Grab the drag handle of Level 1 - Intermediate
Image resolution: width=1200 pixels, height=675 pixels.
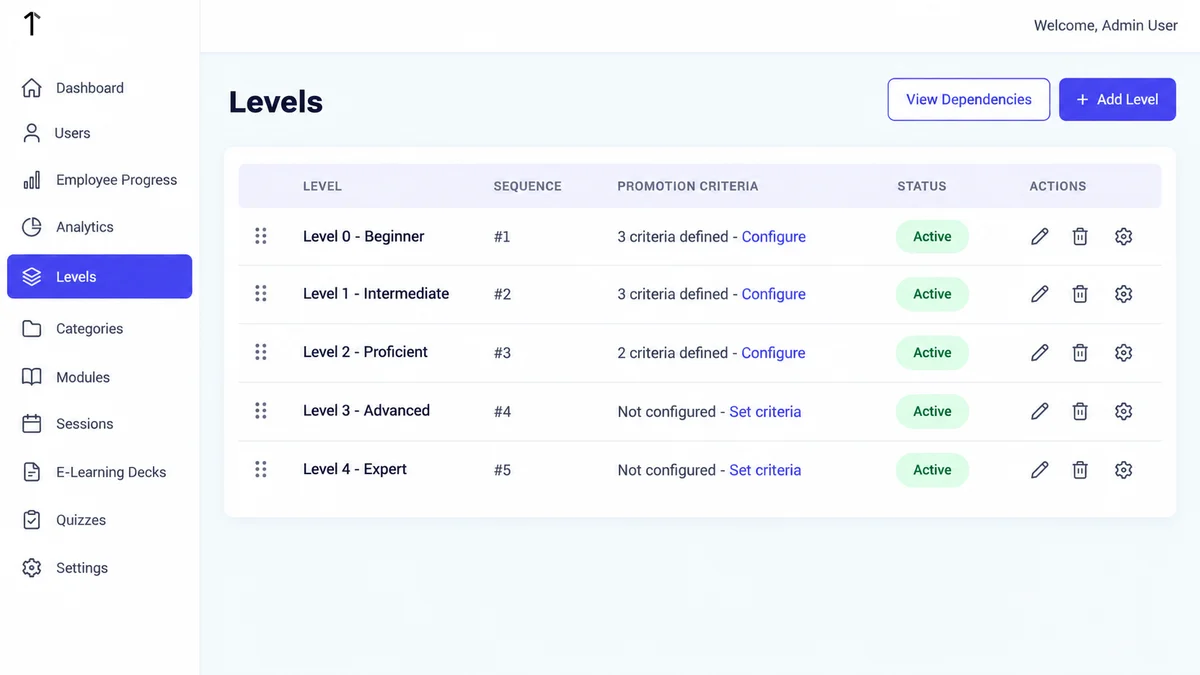[x=260, y=293]
